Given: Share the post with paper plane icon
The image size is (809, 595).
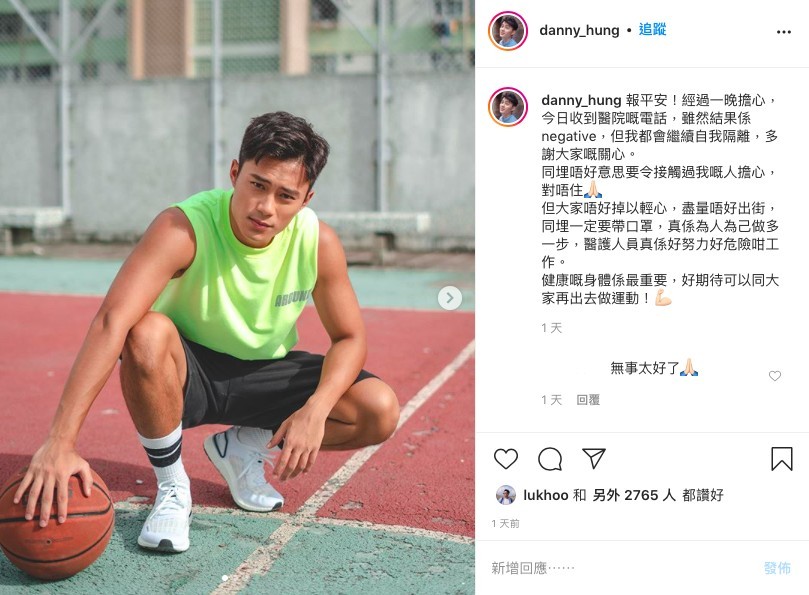Looking at the screenshot, I should [593, 458].
